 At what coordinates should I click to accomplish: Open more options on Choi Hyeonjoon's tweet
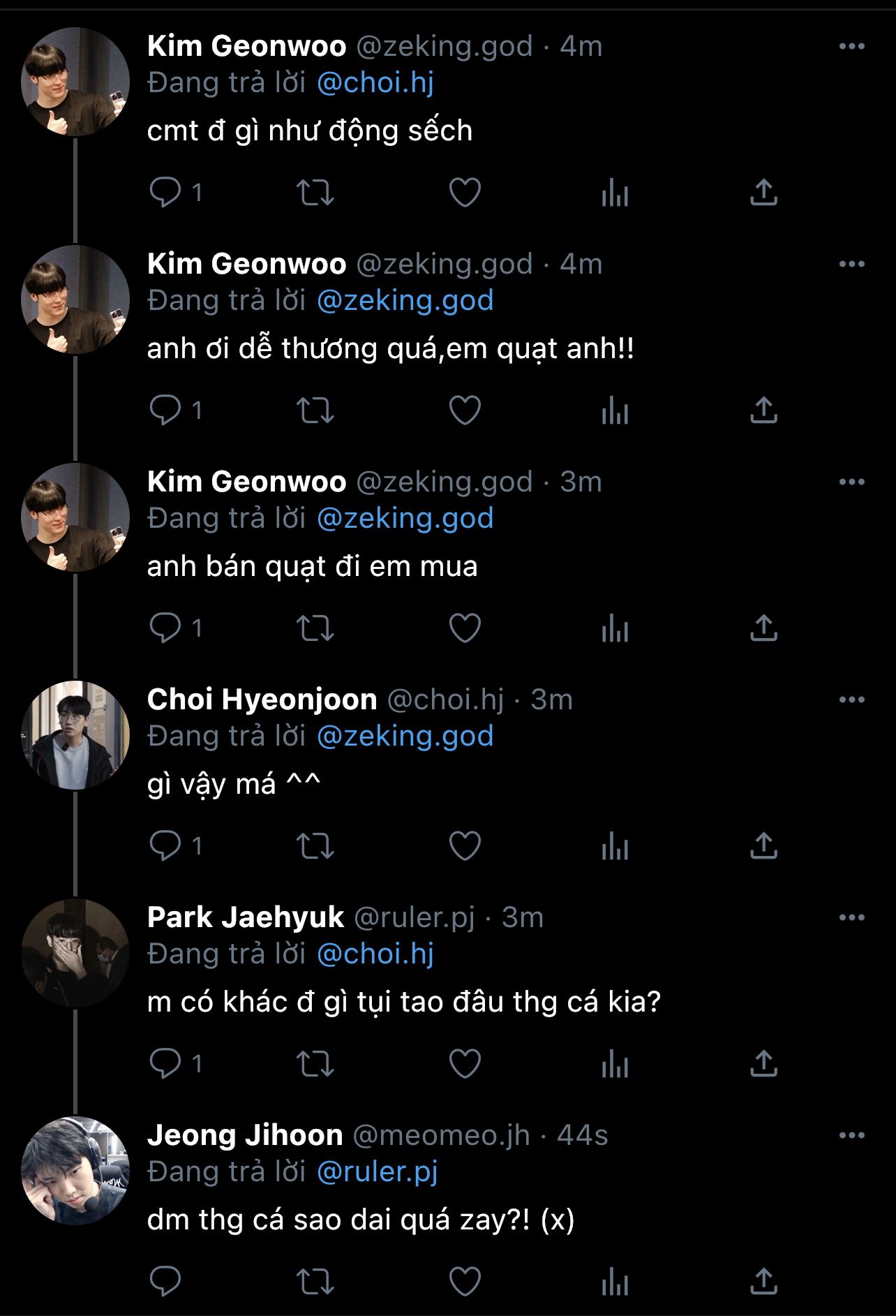click(851, 700)
